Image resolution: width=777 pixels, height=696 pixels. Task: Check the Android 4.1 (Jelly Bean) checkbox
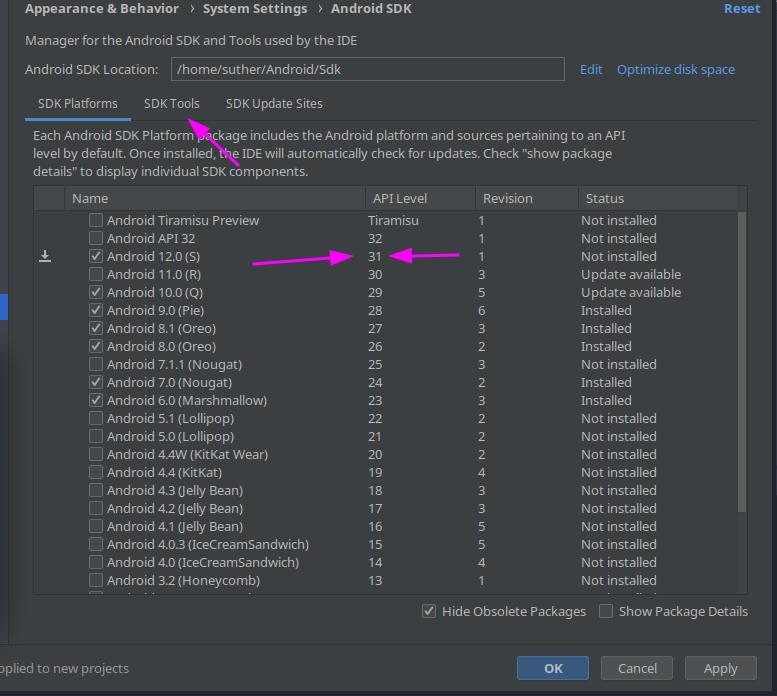(x=96, y=526)
